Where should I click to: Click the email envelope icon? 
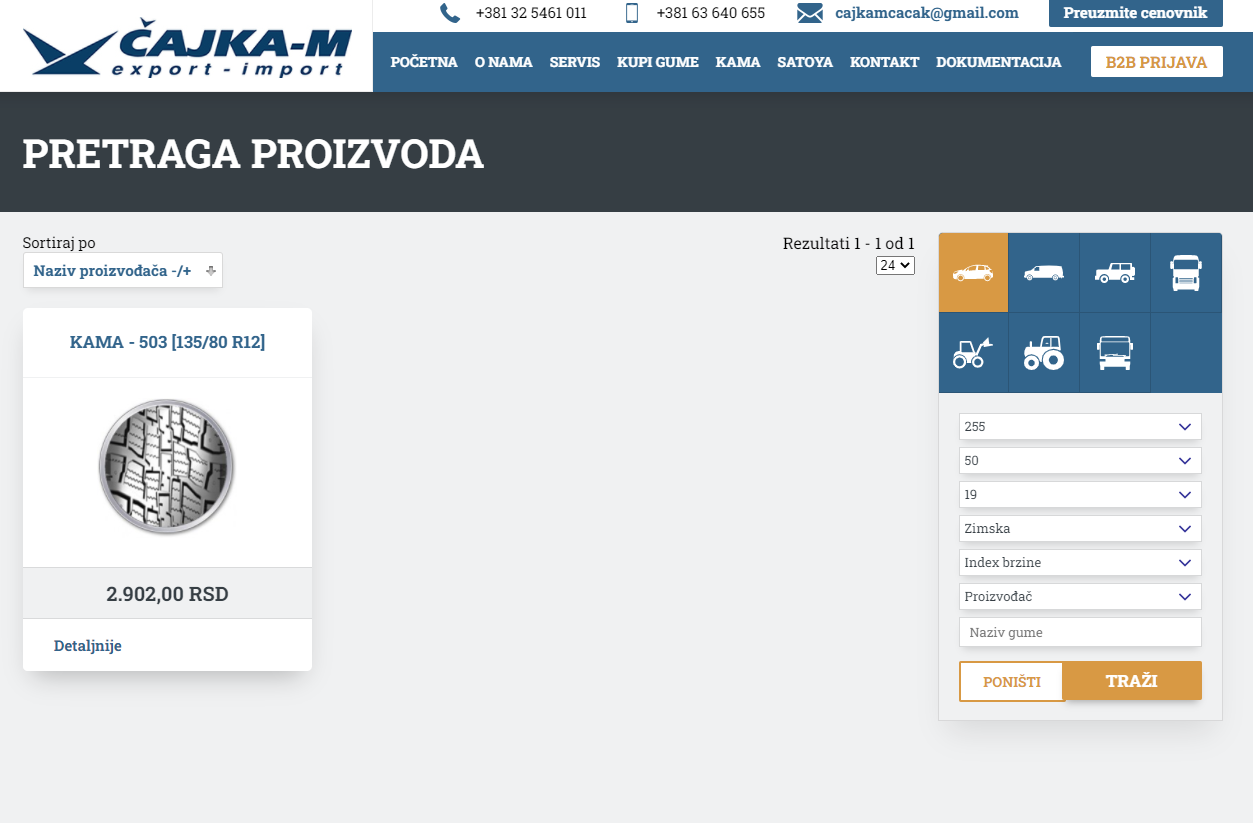(810, 13)
